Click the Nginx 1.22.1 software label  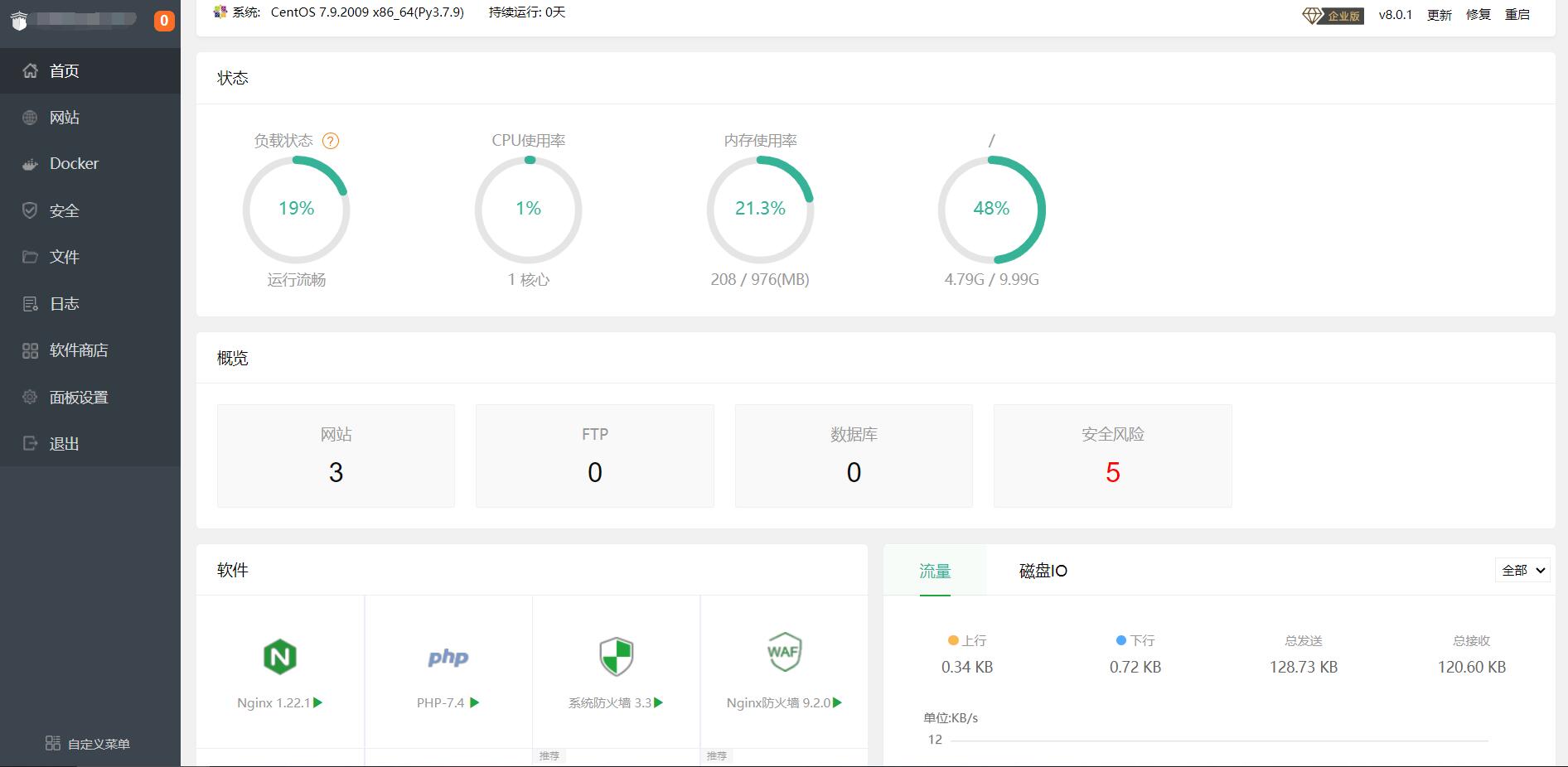click(x=273, y=702)
